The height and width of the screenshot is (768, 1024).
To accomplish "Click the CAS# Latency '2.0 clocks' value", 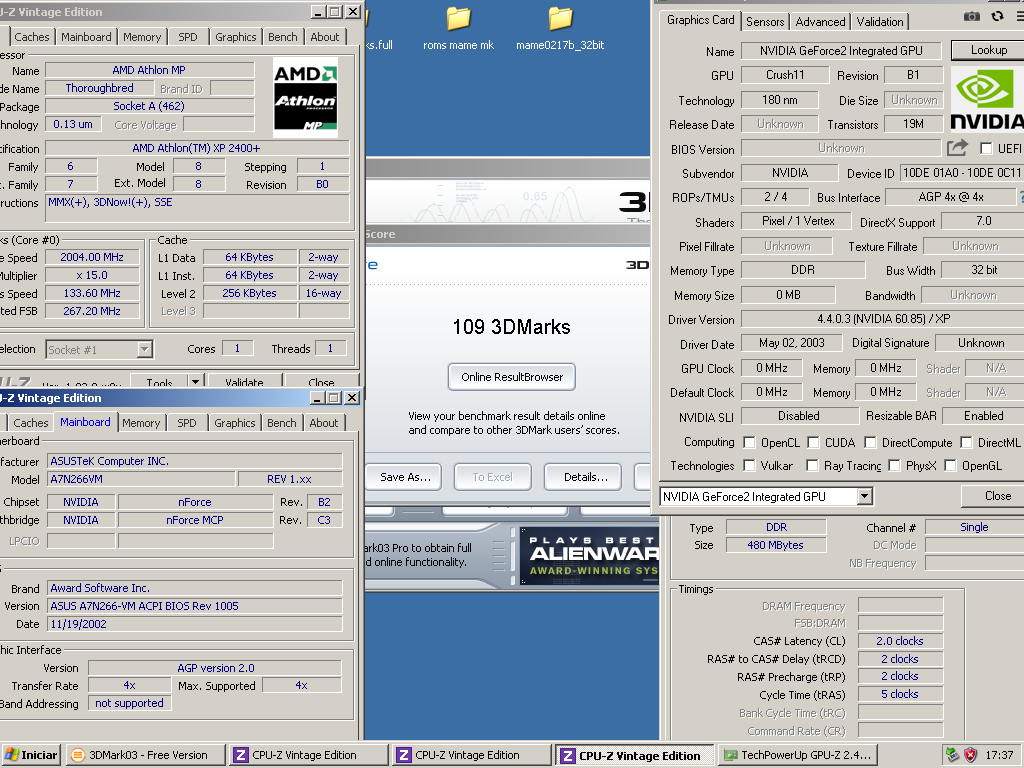I will [900, 641].
